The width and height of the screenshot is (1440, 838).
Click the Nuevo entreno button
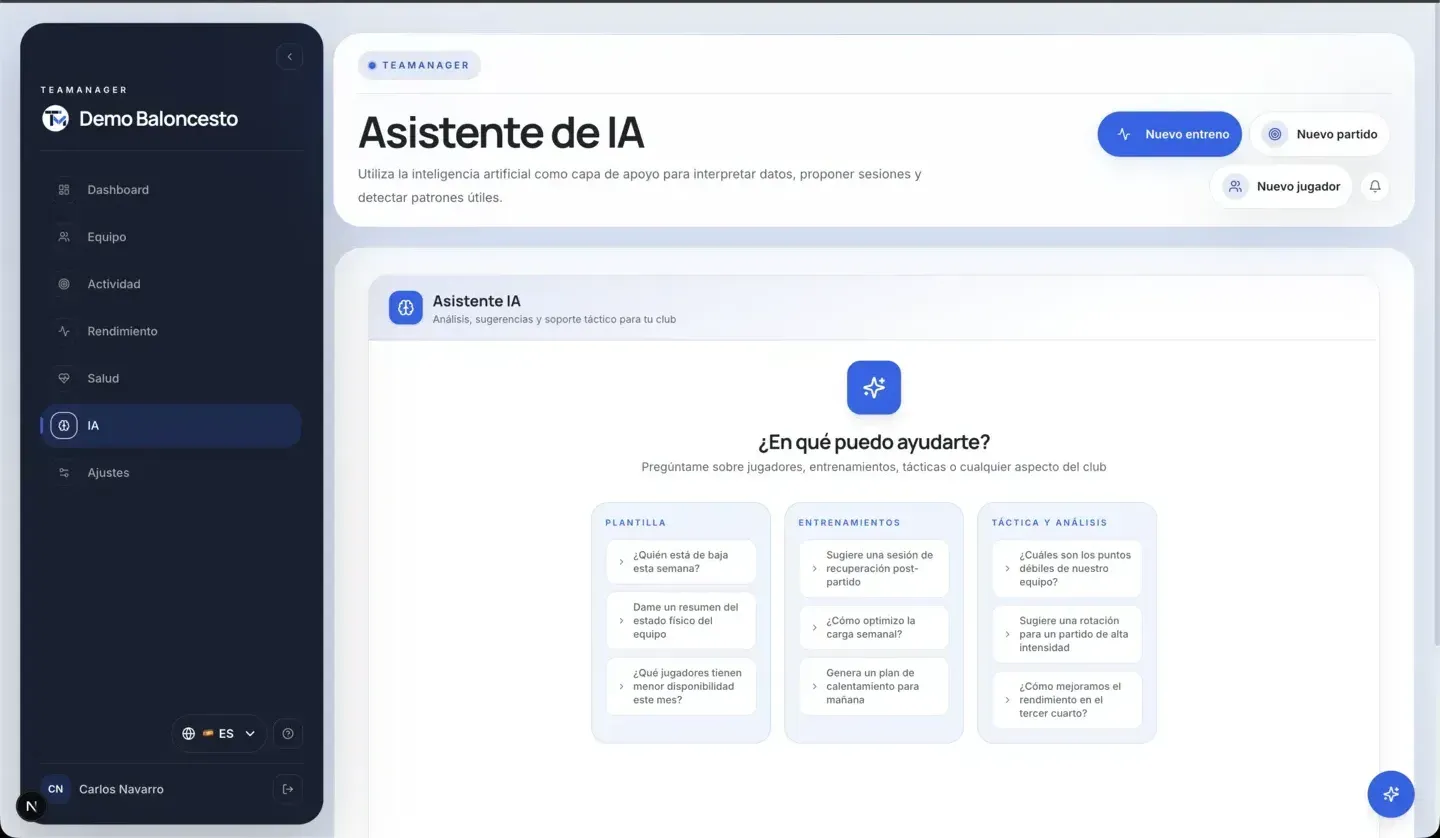pyautogui.click(x=1170, y=134)
